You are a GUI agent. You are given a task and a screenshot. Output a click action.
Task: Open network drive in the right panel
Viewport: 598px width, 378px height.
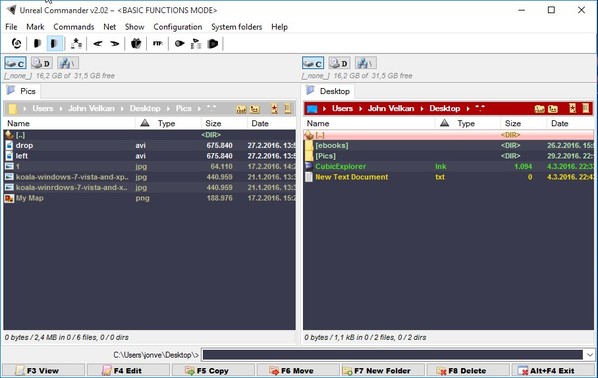(x=366, y=63)
